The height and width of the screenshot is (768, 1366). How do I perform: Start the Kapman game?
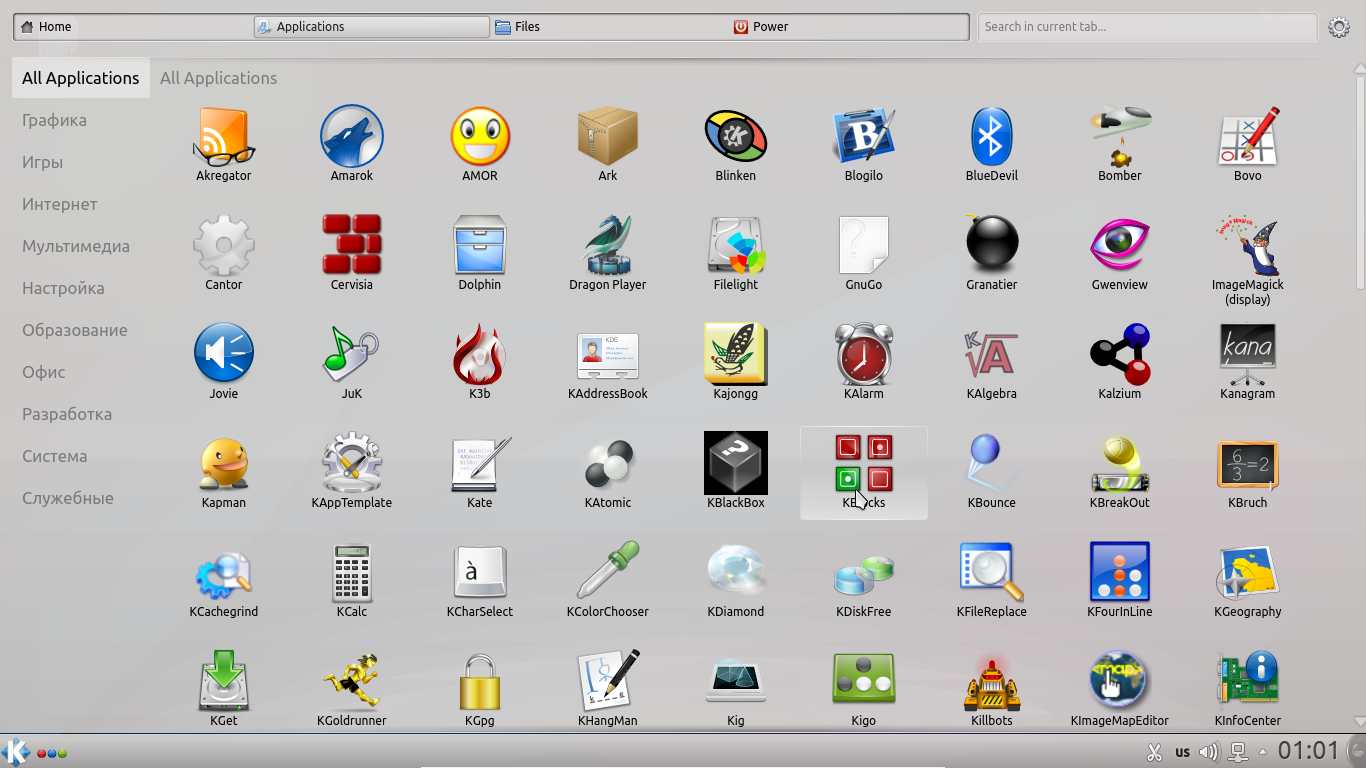[224, 472]
